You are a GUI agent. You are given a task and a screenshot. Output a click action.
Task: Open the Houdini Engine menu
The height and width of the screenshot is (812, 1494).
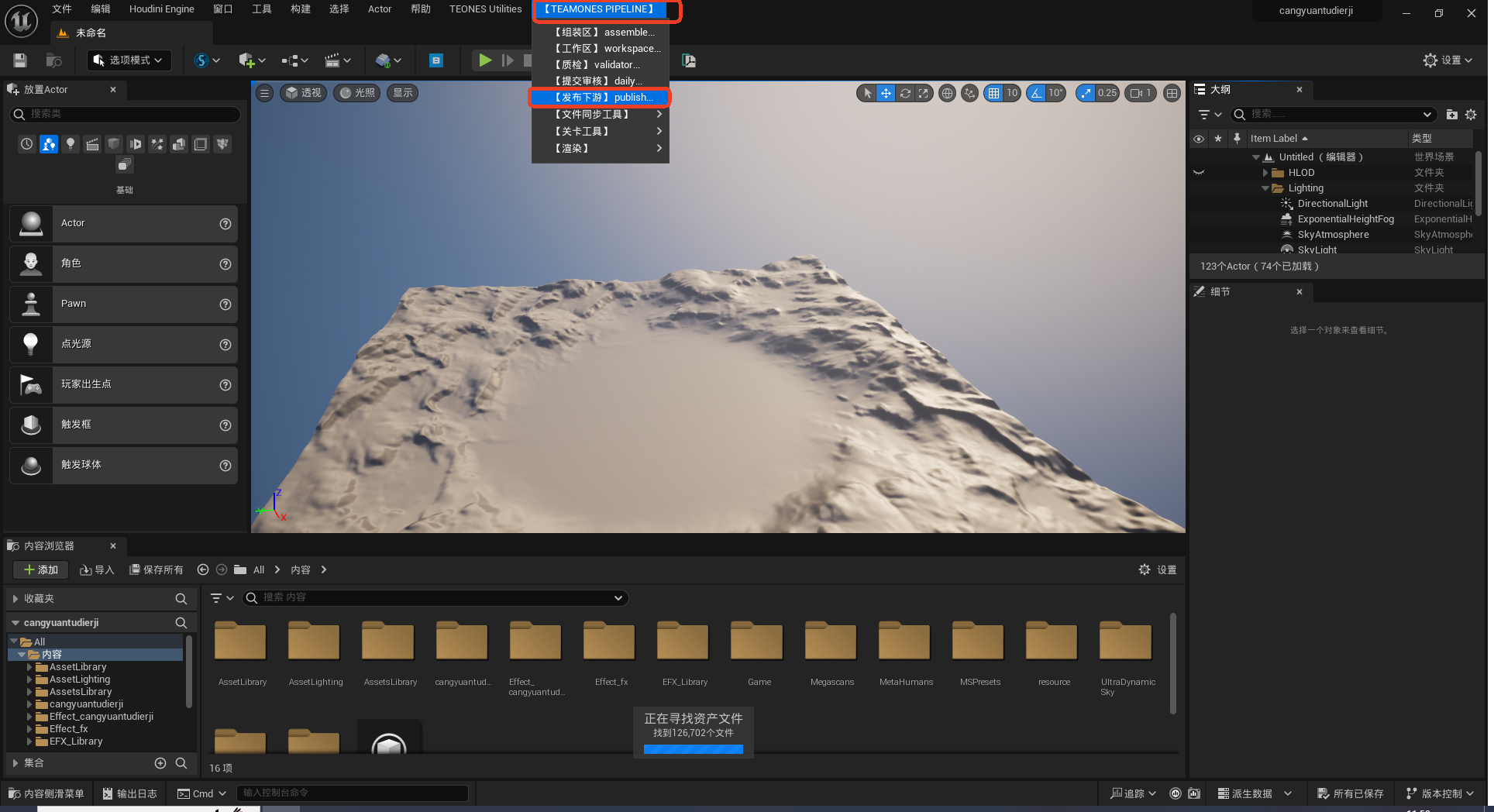coord(161,9)
